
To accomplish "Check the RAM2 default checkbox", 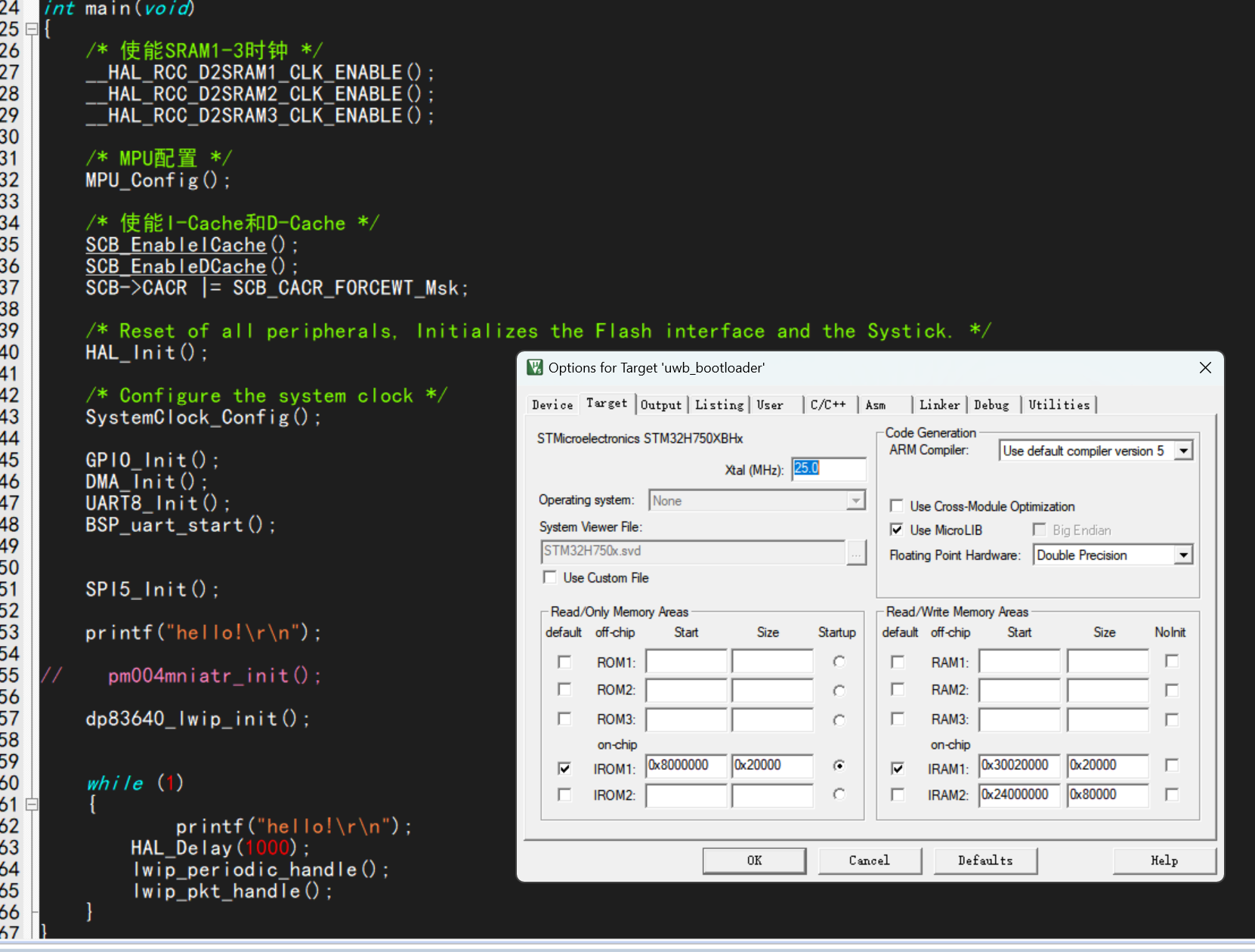I will 898,689.
